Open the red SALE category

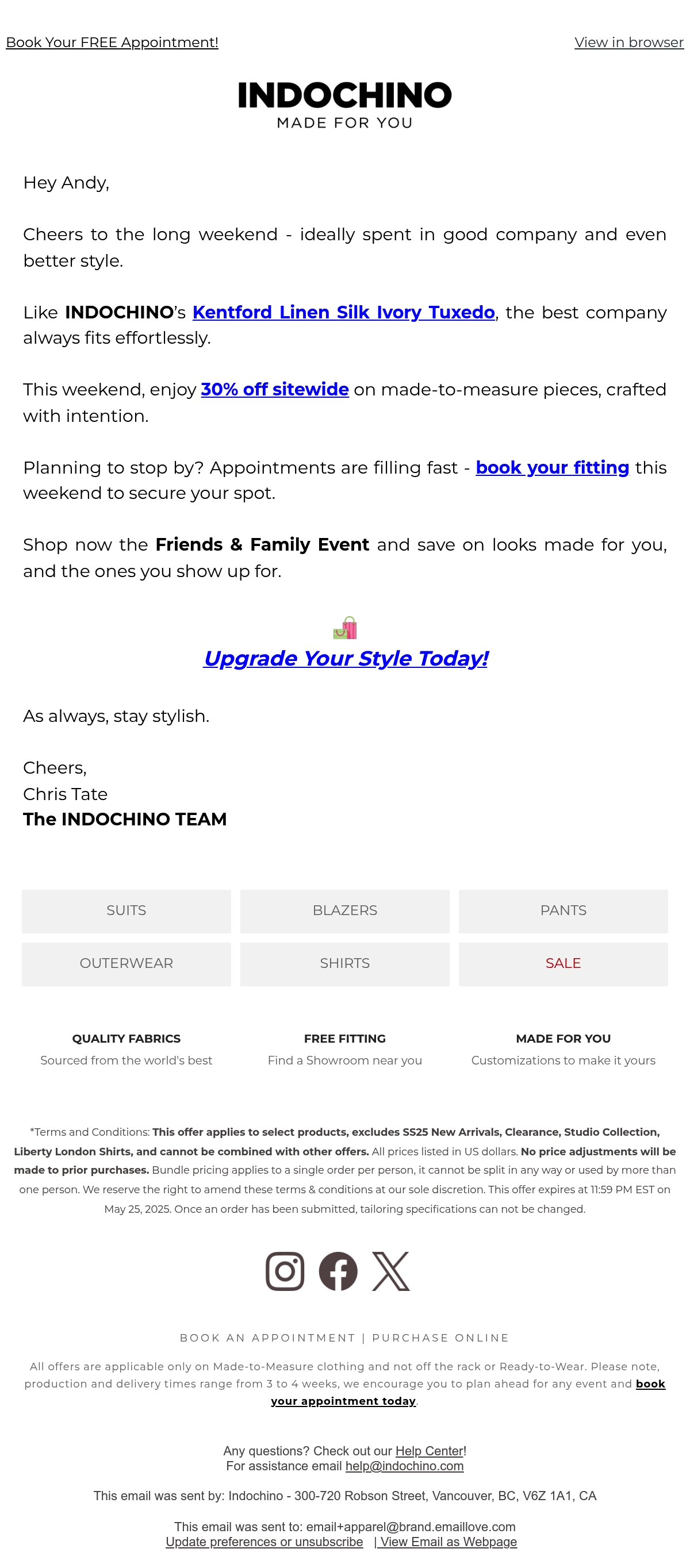563,963
